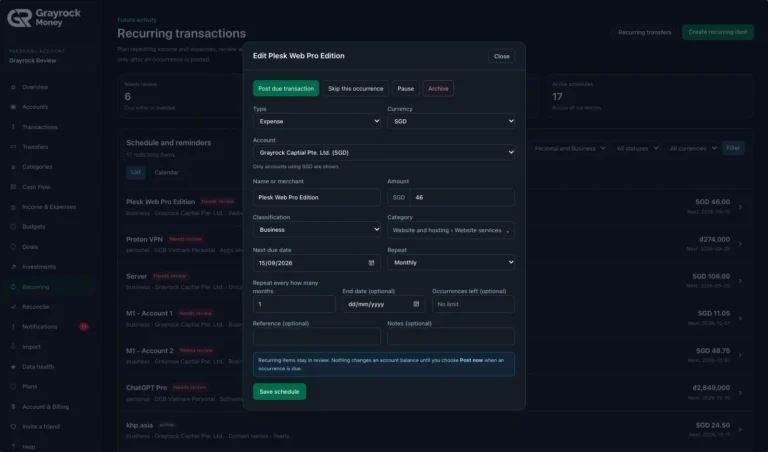Select the khp.asia row
Image resolution: width=768 pixels, height=452 pixels.
[435, 430]
